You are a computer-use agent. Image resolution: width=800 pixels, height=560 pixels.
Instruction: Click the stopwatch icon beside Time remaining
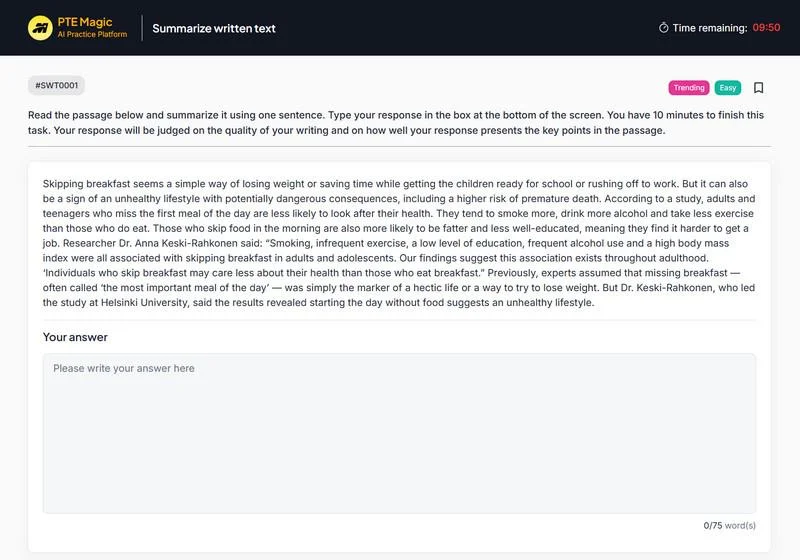tap(663, 28)
